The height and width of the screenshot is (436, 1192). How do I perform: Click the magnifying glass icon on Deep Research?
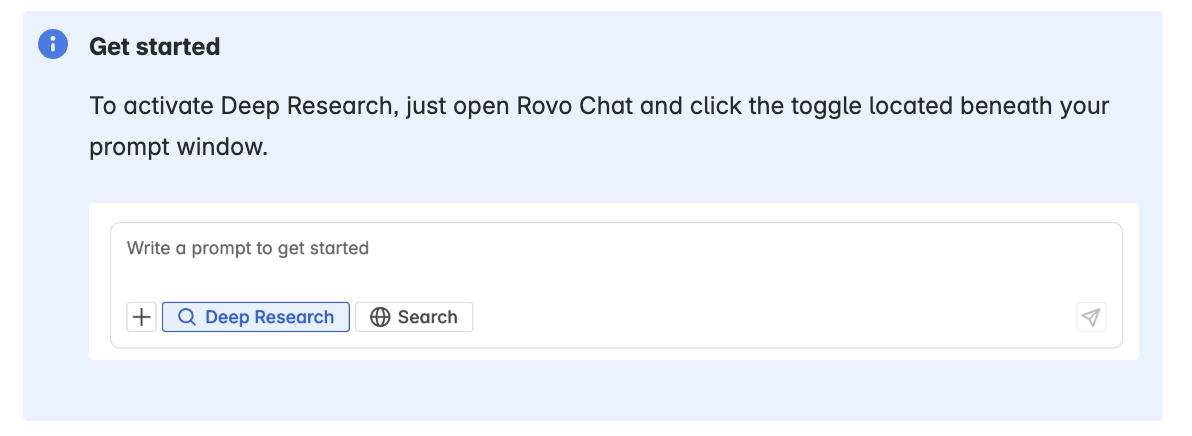click(x=187, y=317)
